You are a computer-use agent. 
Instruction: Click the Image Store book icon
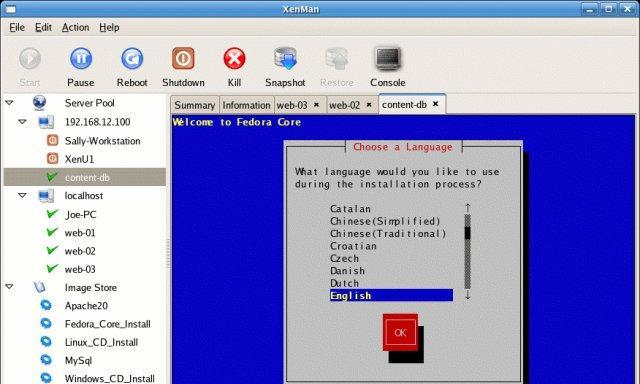click(40, 287)
